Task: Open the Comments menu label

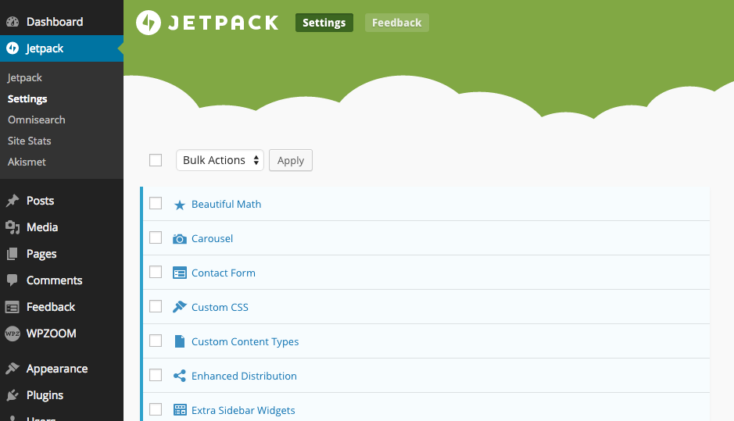Action: pyautogui.click(x=54, y=280)
